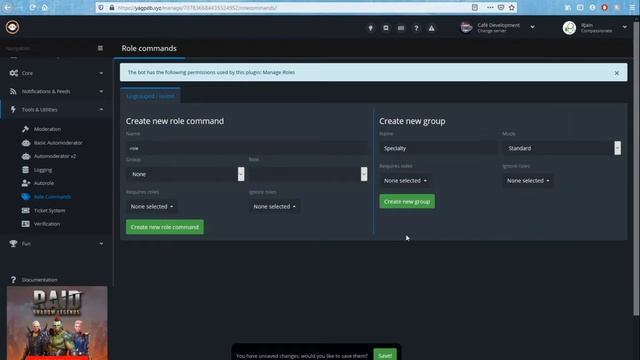The image size is (640, 360).
Task: Click the warning triangle icon
Action: pyautogui.click(x=431, y=28)
